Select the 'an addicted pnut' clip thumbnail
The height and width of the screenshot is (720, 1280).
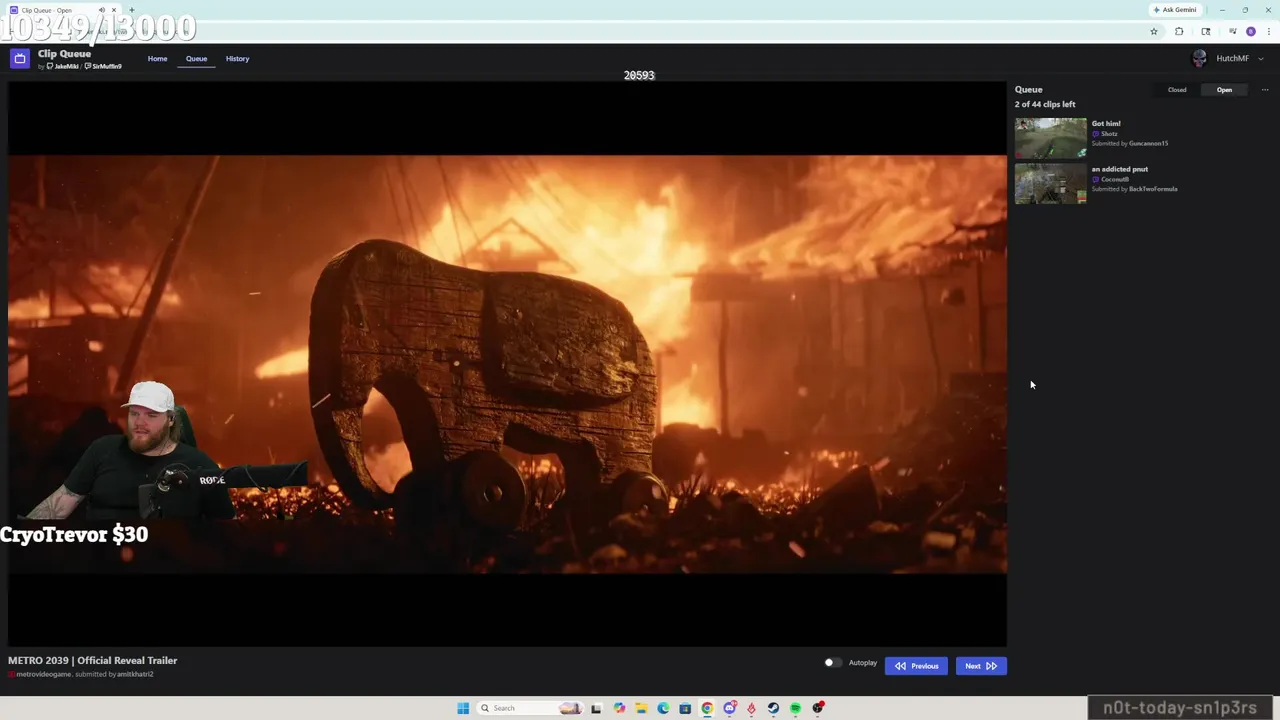click(x=1050, y=184)
